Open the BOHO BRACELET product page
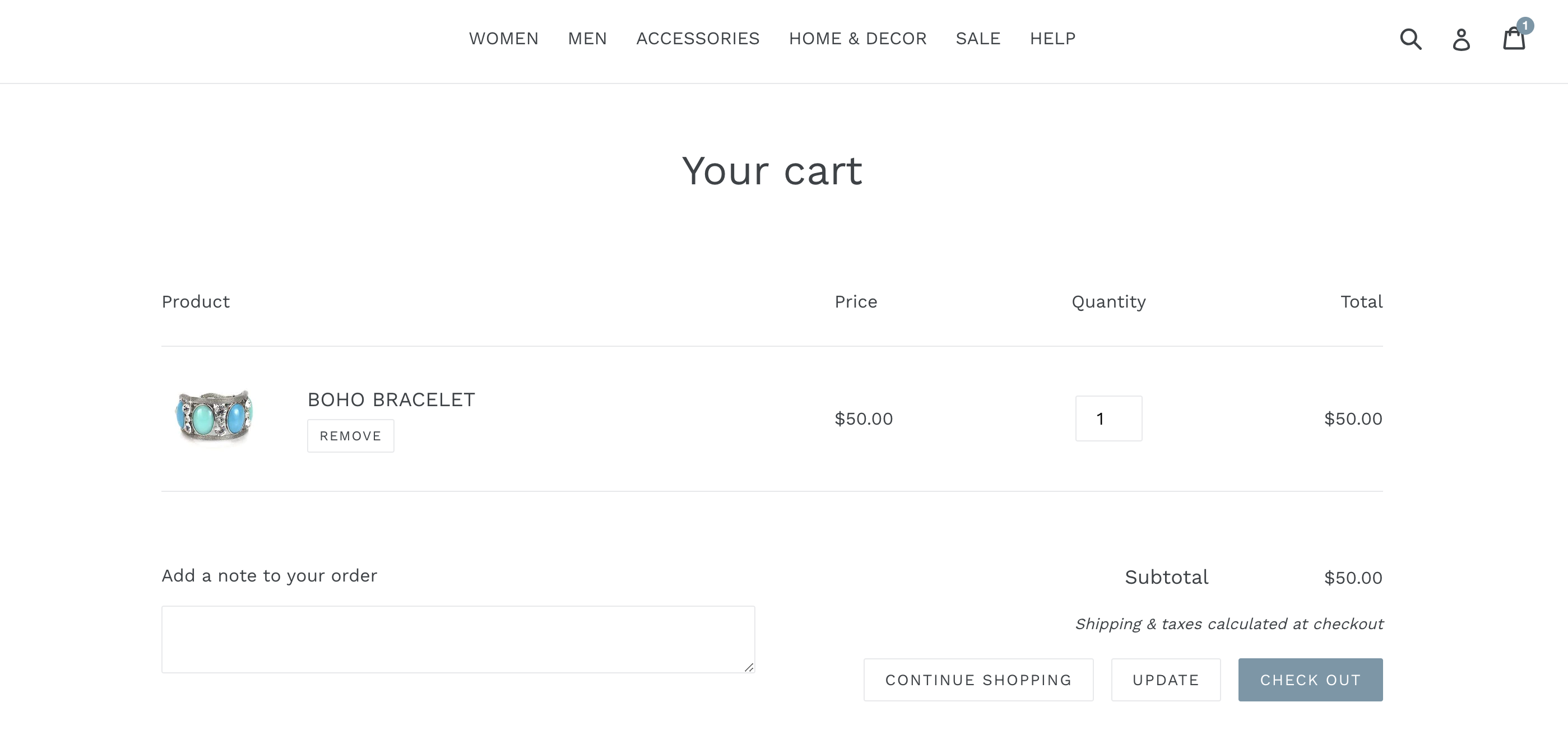 click(390, 399)
